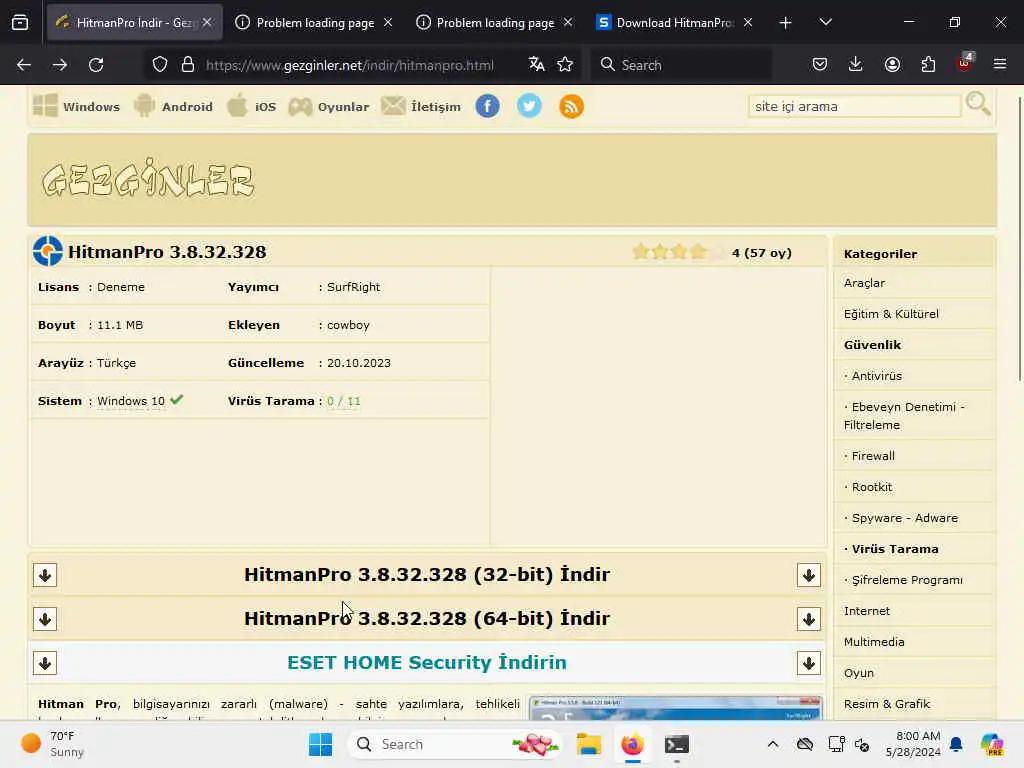Click the page vertical scrollbar

tap(1019, 238)
